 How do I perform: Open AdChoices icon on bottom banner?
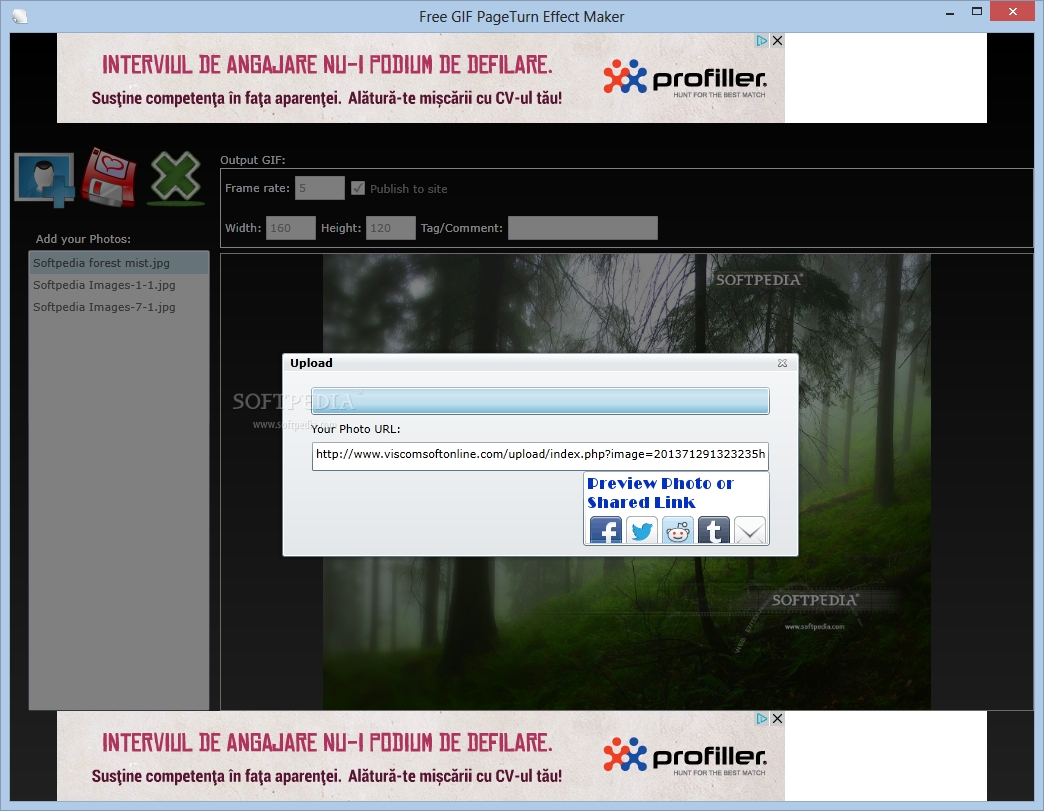tap(762, 718)
